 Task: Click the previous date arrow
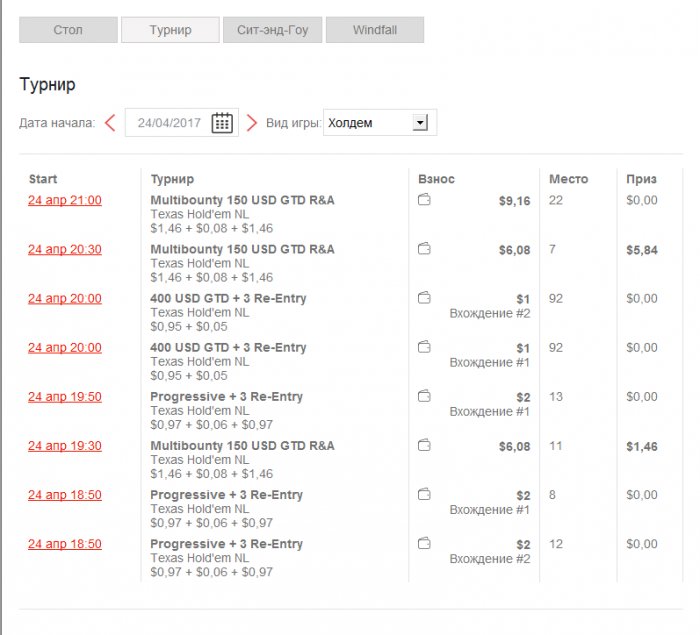coord(110,123)
